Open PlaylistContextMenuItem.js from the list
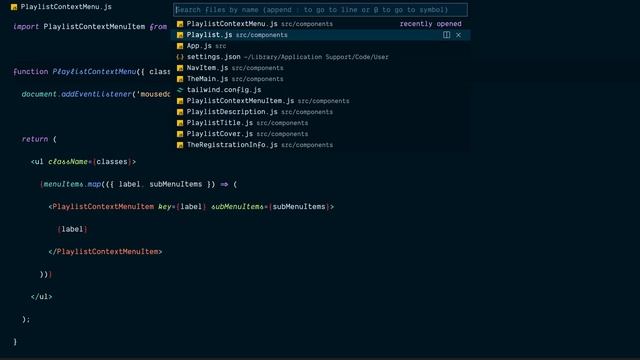The height and width of the screenshot is (360, 640). (320, 101)
